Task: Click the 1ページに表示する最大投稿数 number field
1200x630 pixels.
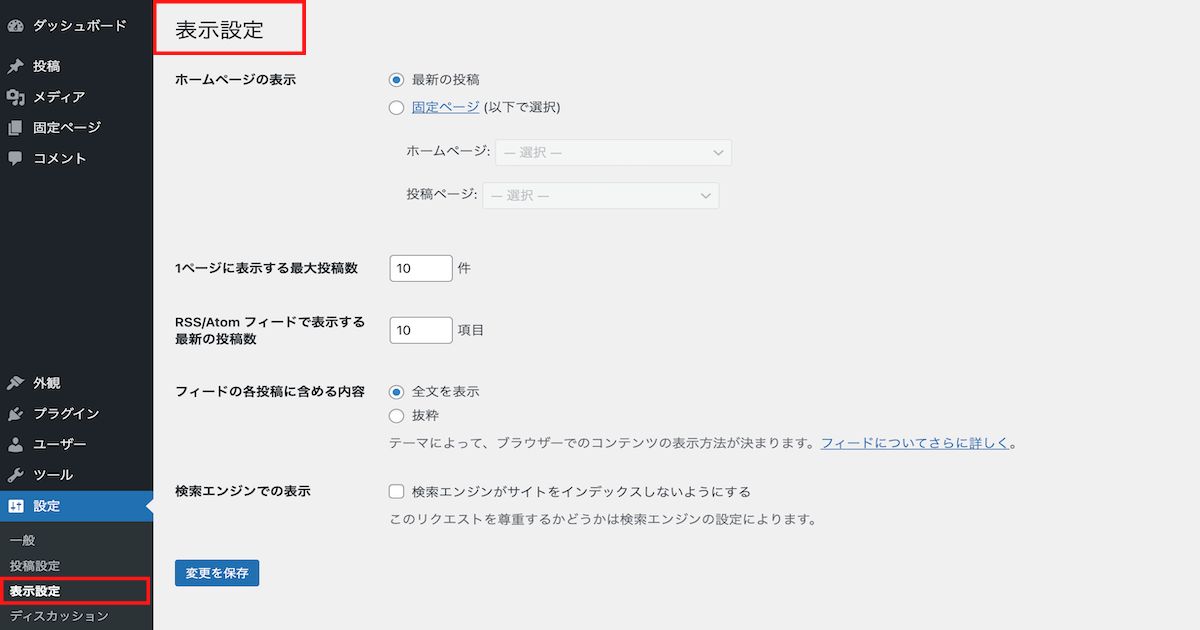Action: [x=421, y=268]
